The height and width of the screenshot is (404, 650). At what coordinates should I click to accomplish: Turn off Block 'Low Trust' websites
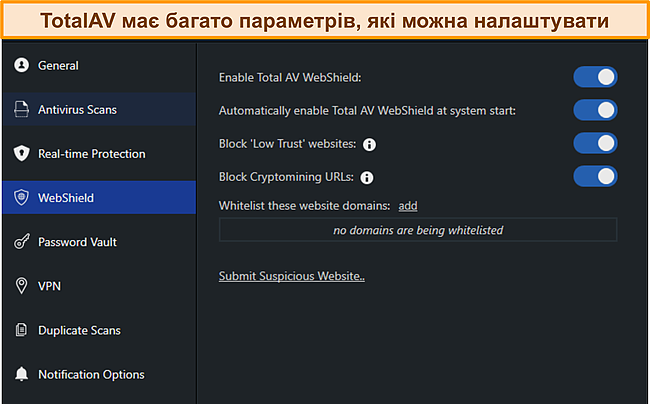595,144
